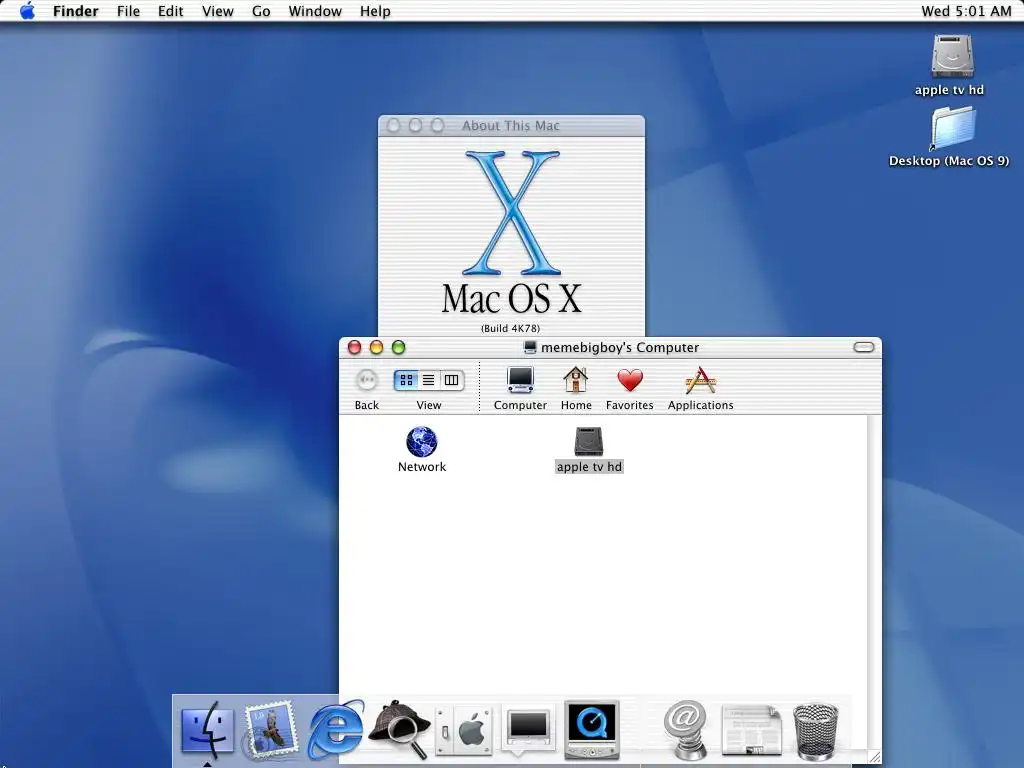Click the Build 4K78 version text
The height and width of the screenshot is (768, 1024).
pyautogui.click(x=511, y=328)
